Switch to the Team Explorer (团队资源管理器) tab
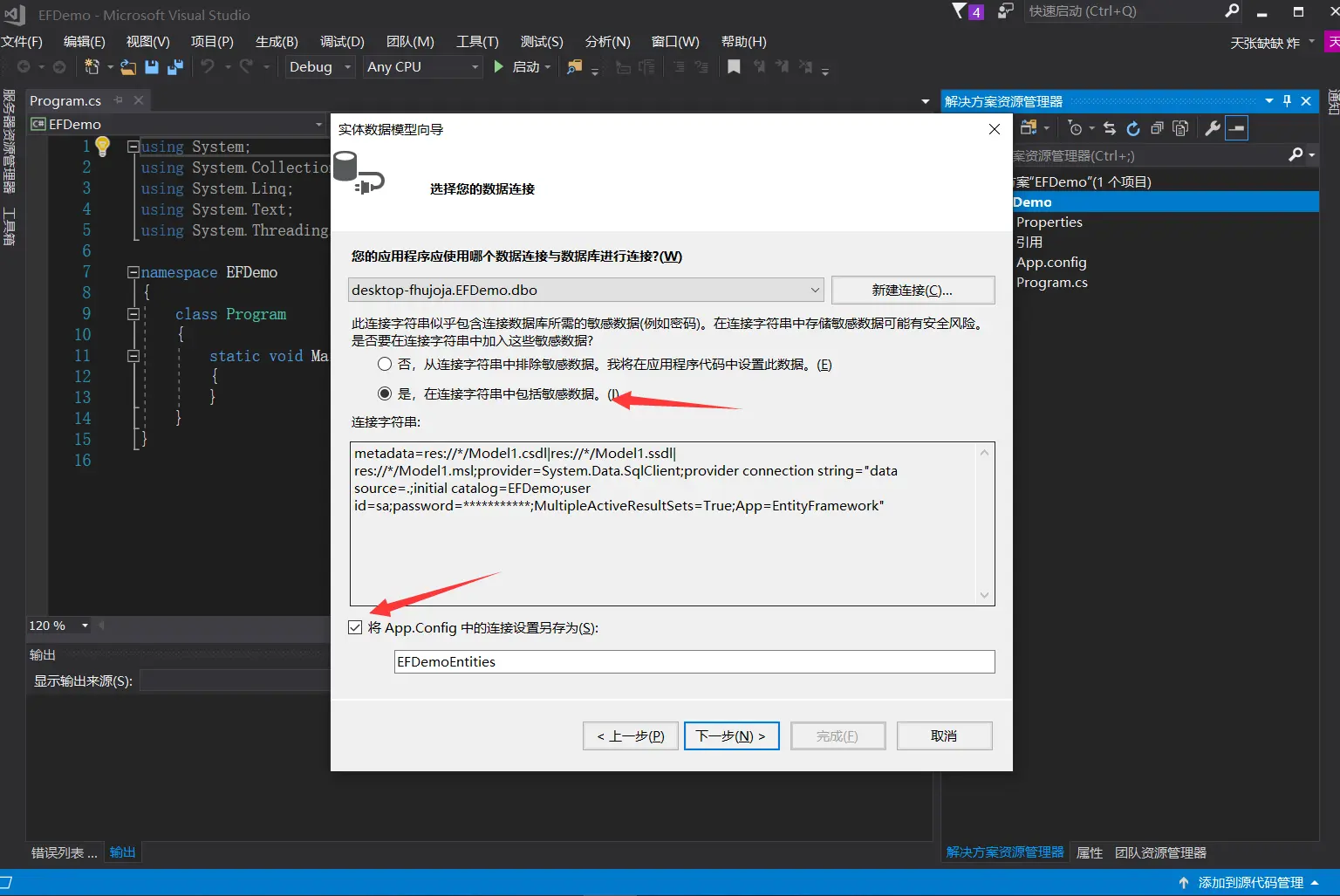Viewport: 1340px width, 896px height. 1160,852
